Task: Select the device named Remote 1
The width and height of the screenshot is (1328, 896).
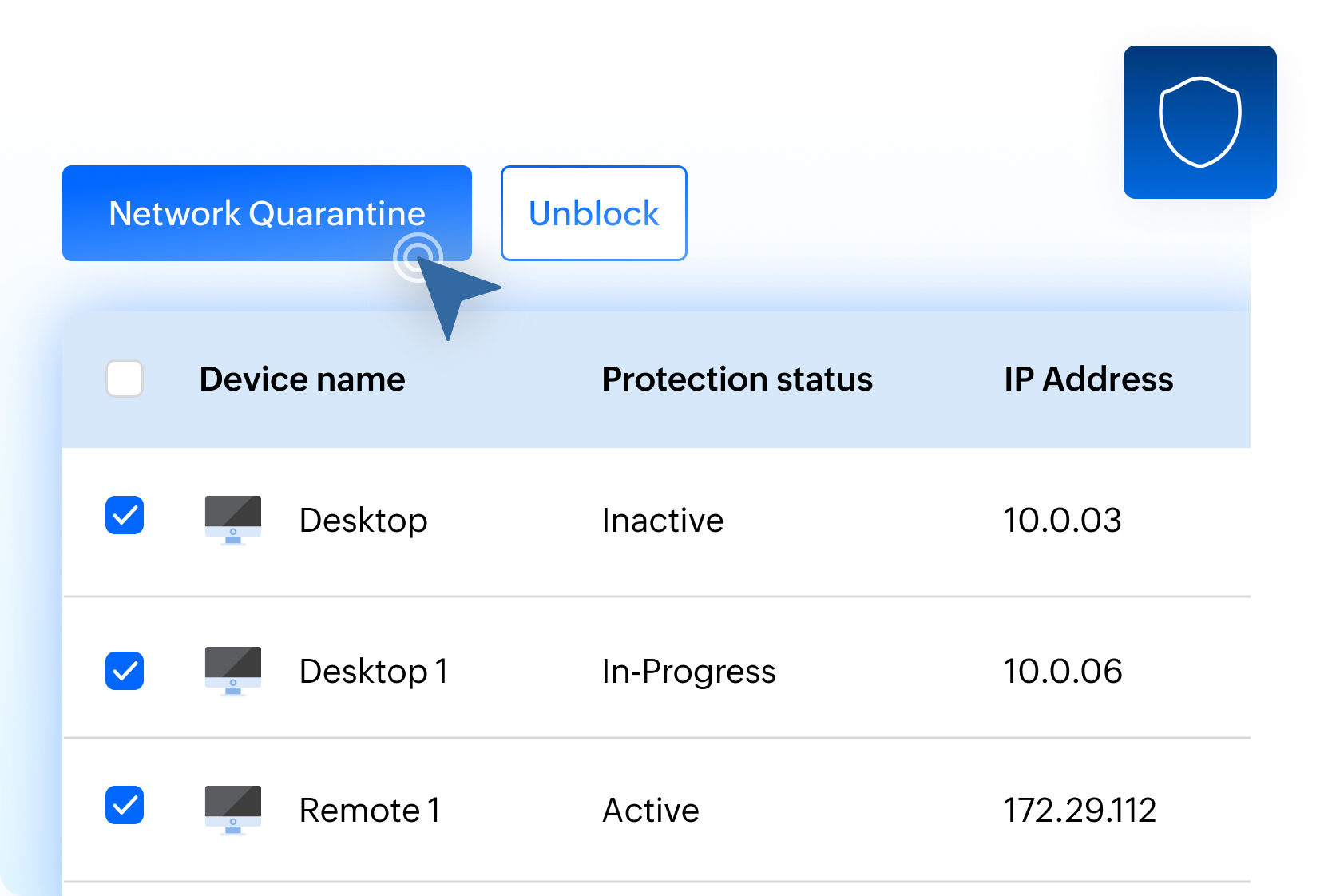Action: point(370,810)
